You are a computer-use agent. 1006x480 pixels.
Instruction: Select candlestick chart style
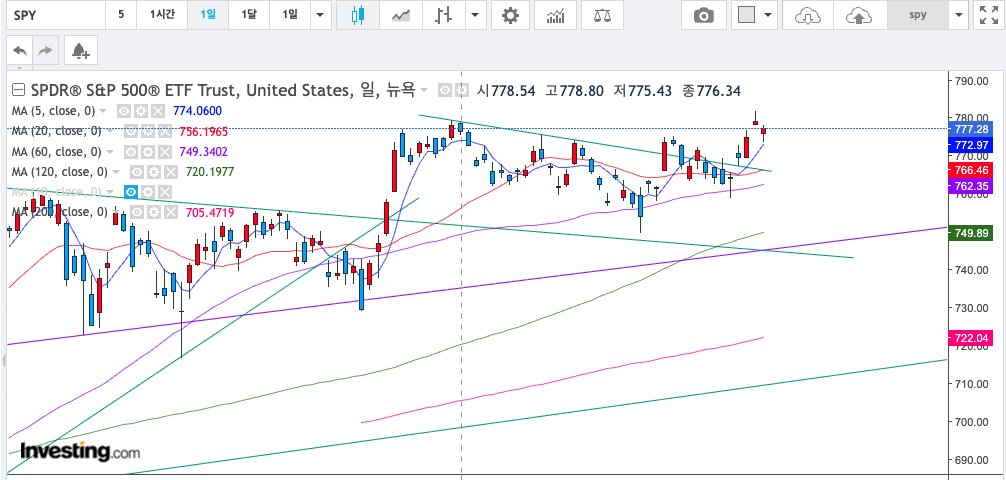(358, 15)
